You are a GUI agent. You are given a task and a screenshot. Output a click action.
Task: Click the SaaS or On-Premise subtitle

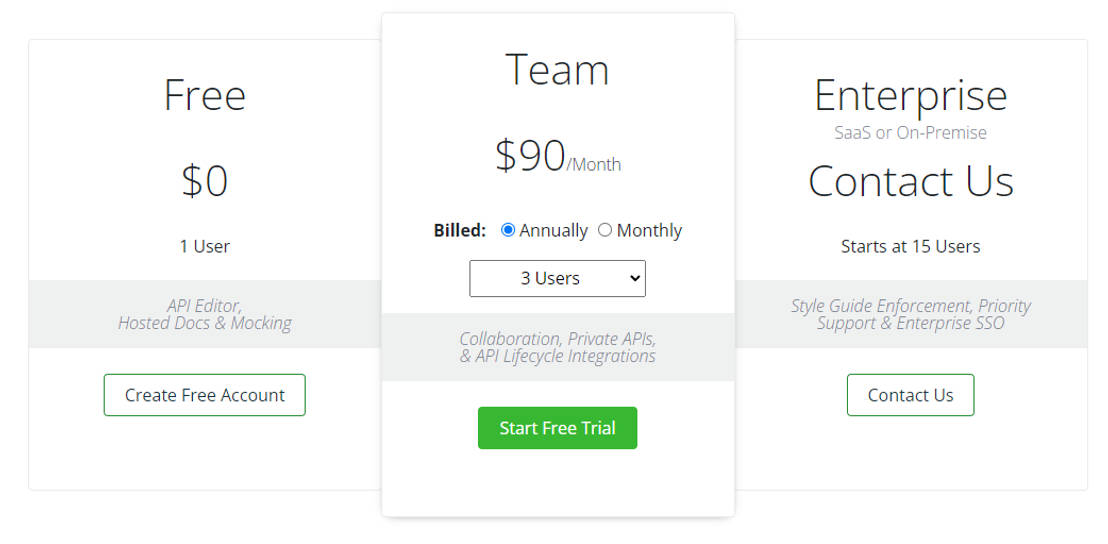910,132
